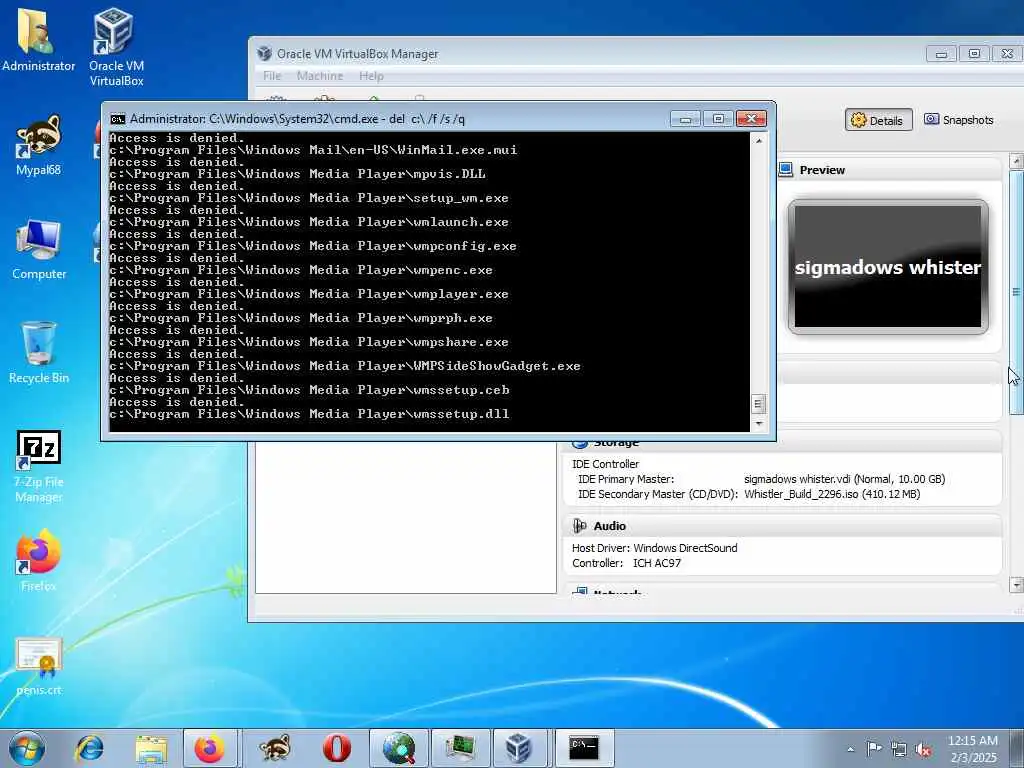Switch to Firefox in the taskbar
Screen dimensions: 1024x768
click(210, 748)
